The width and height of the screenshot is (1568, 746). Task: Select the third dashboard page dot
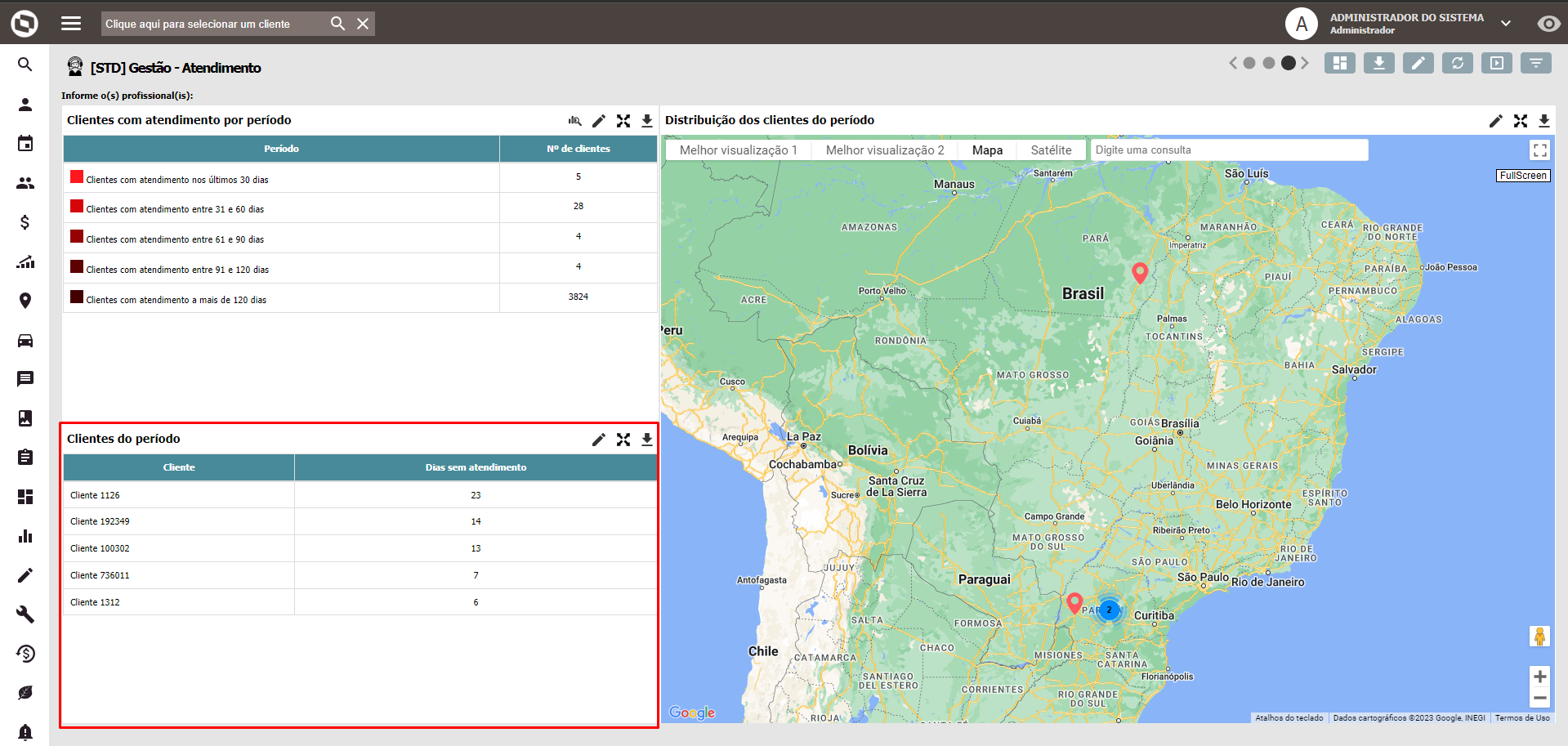(x=1289, y=63)
